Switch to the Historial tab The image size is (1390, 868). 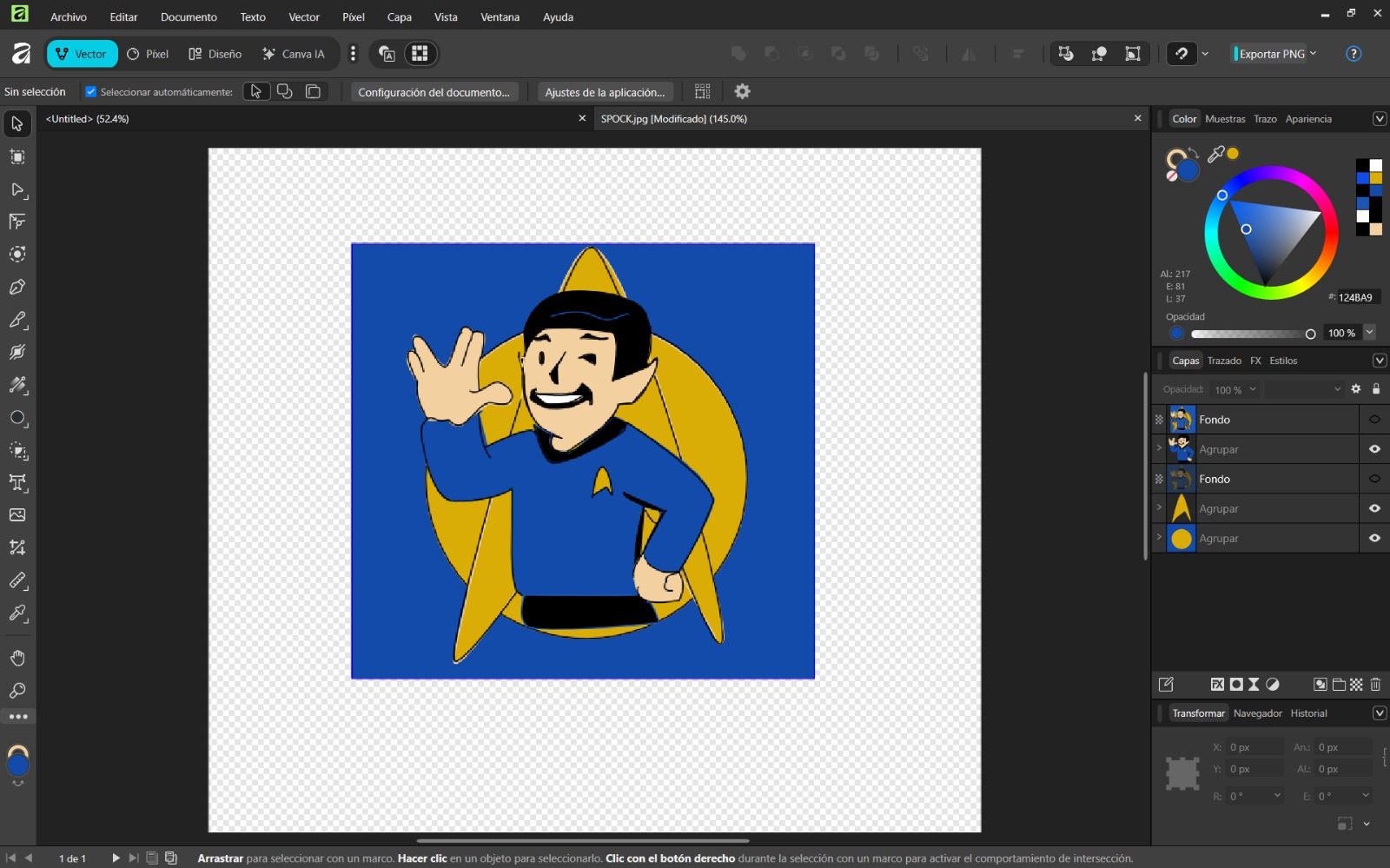[1308, 713]
